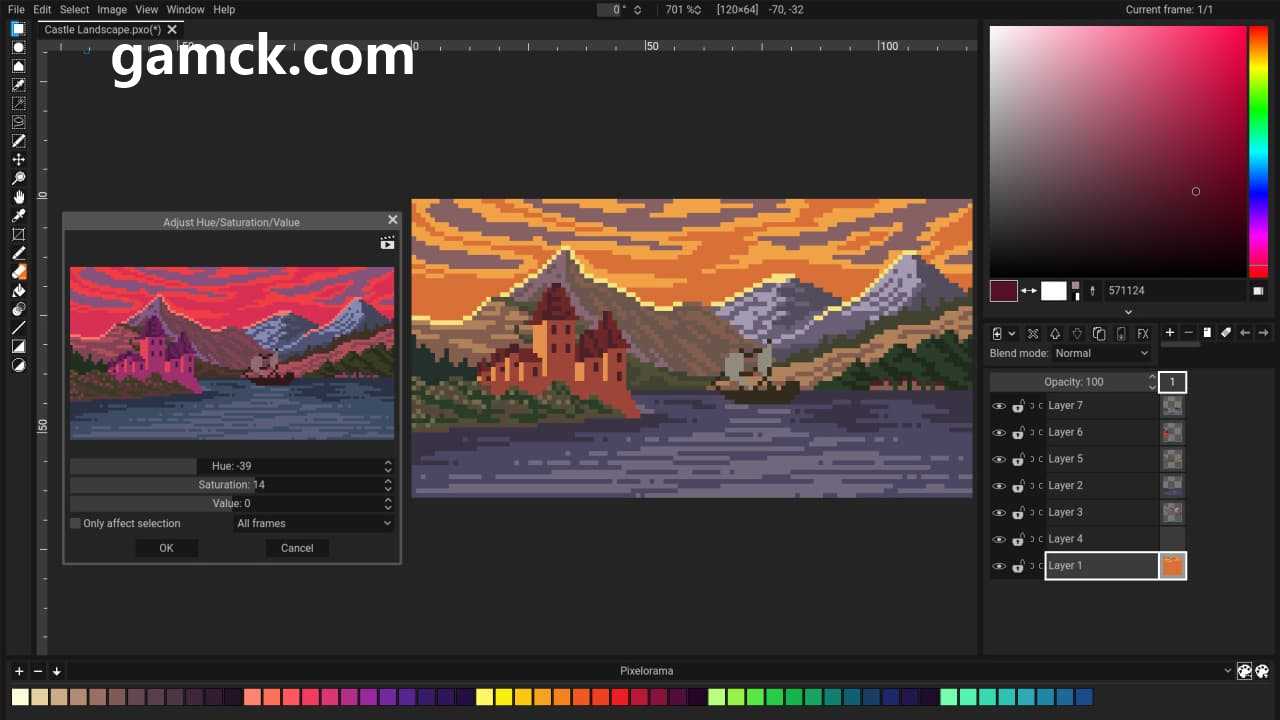Open the All frames dropdown
The width and height of the screenshot is (1280, 720).
click(x=314, y=523)
